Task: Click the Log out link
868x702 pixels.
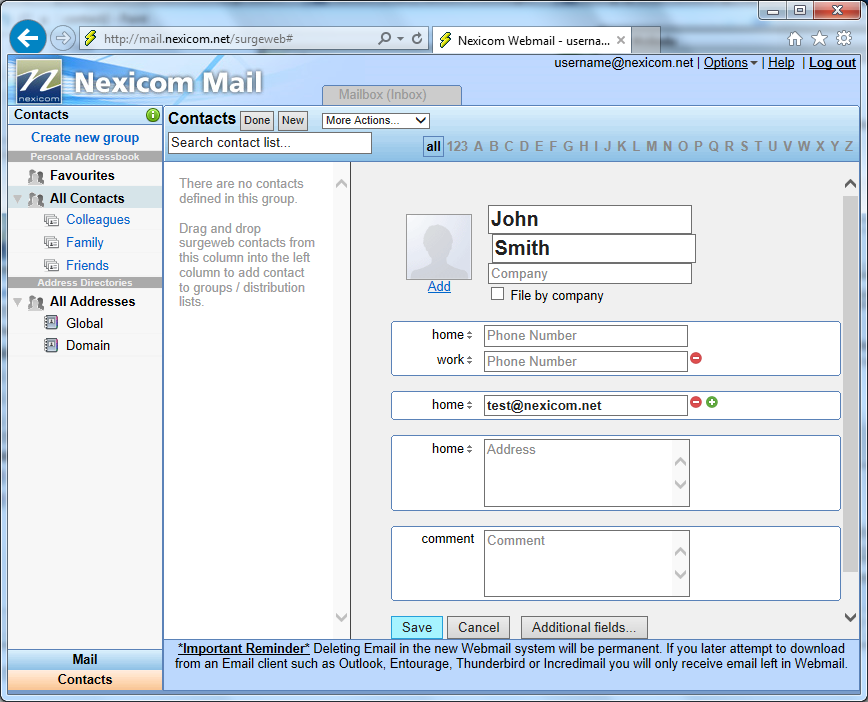Action: pyautogui.click(x=832, y=63)
